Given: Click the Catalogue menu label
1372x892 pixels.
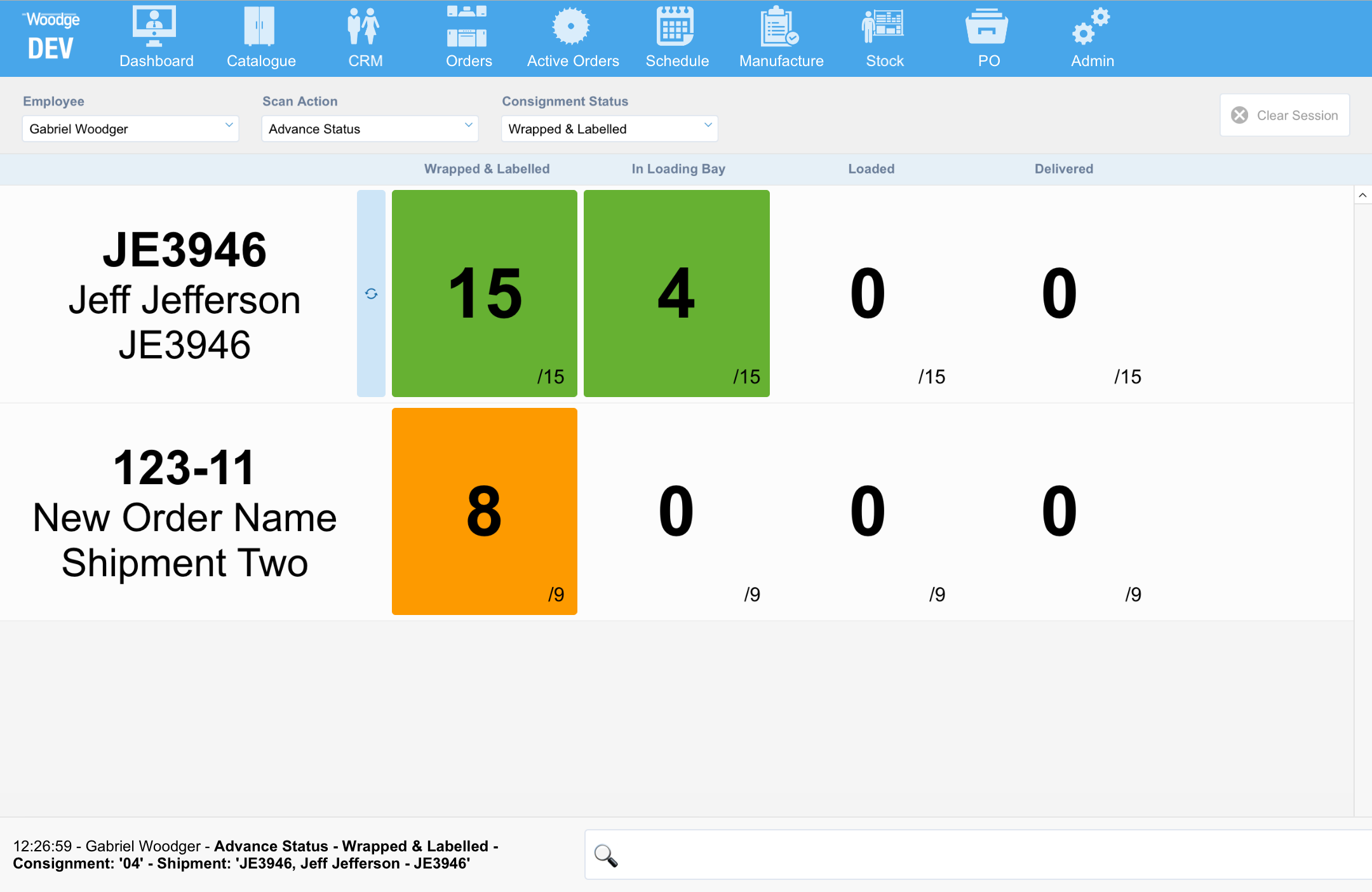Looking at the screenshot, I should tap(261, 61).
